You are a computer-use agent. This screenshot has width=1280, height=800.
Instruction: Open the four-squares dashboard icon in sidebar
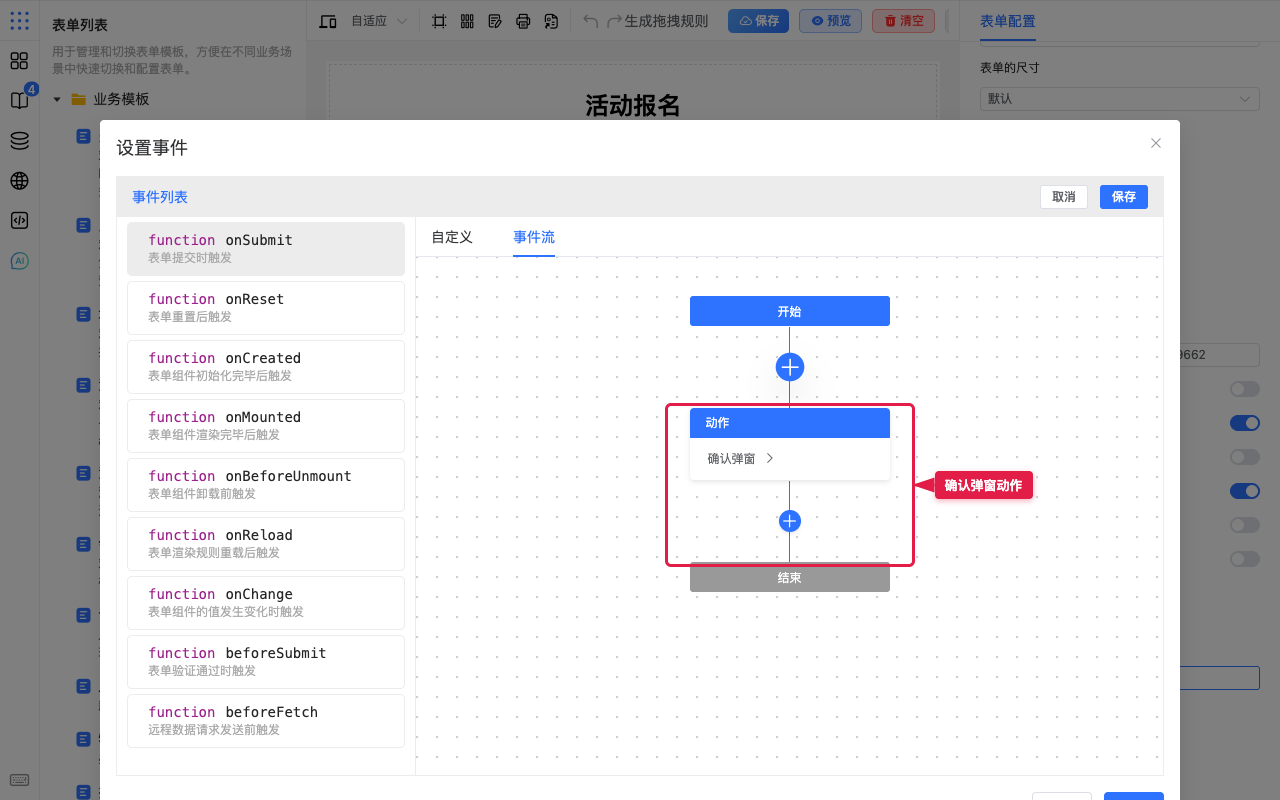[x=19, y=61]
